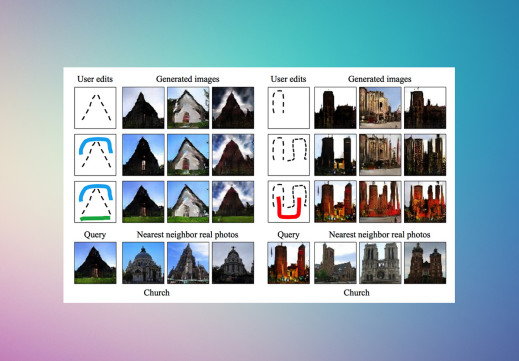Click "Nearest neighbor real photos" above the Notre-Dame photo
519x361 pixels.
click(380, 235)
